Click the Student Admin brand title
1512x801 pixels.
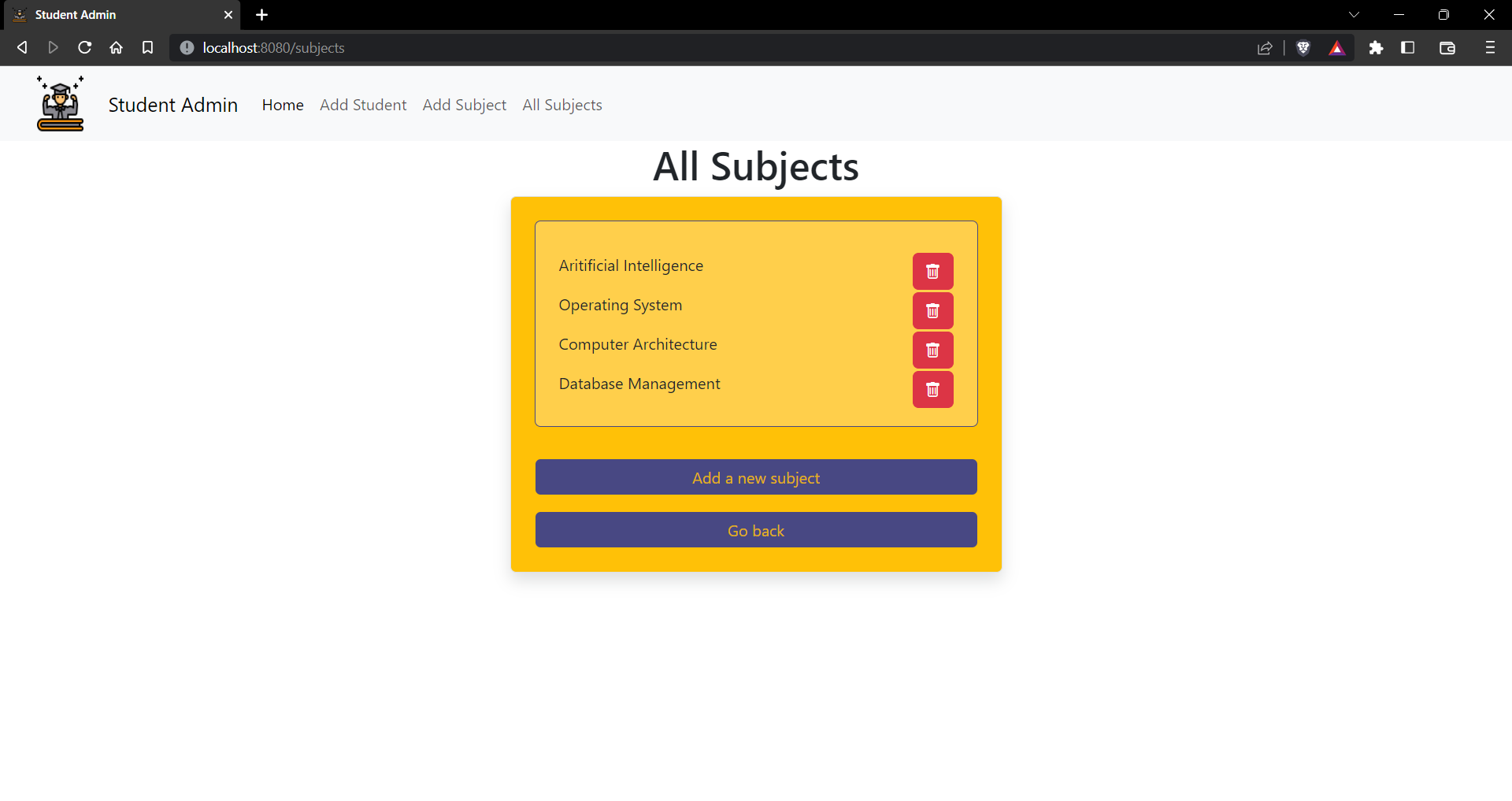click(173, 105)
